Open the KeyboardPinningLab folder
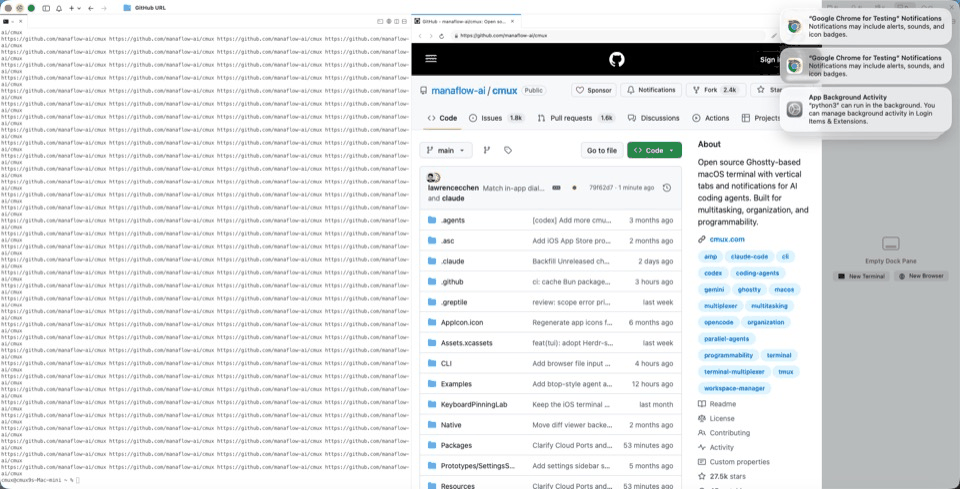Image resolution: width=960 pixels, height=489 pixels. 474,405
